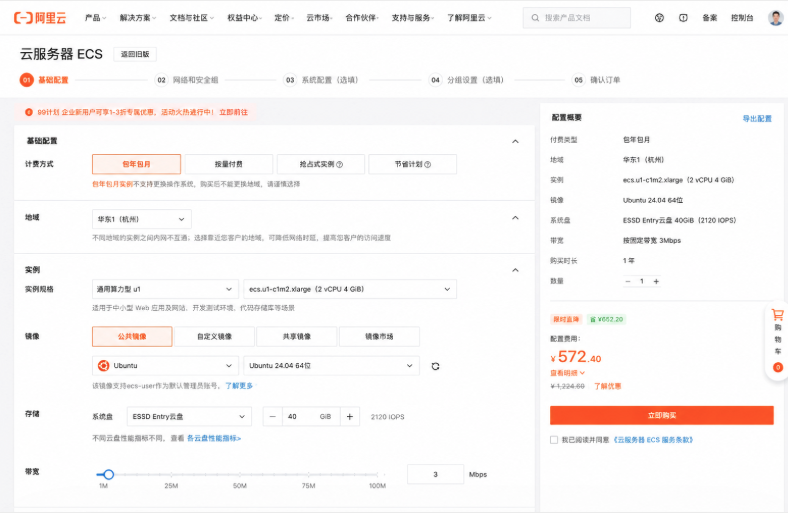Open the 权益中心 menu
Image resolution: width=788 pixels, height=513 pixels.
[x=244, y=18]
